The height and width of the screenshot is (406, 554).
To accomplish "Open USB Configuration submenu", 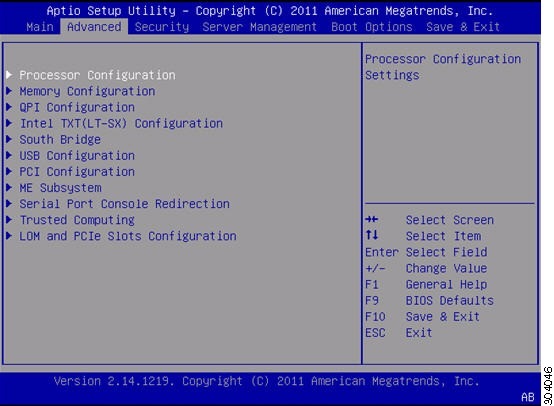I will (x=77, y=156).
